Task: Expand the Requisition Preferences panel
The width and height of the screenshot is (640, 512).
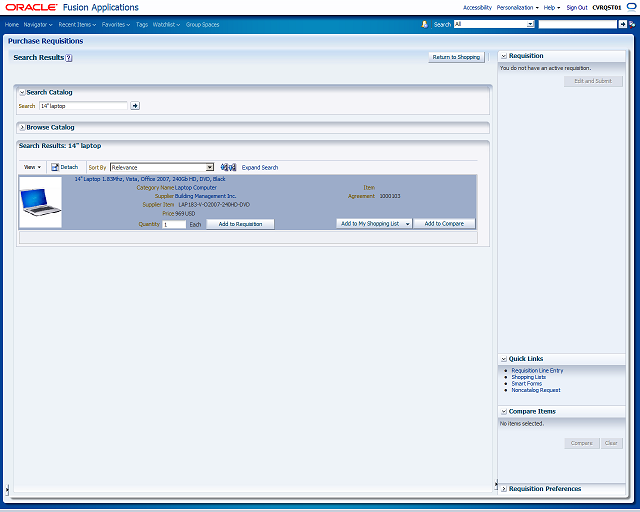Action: [504, 489]
